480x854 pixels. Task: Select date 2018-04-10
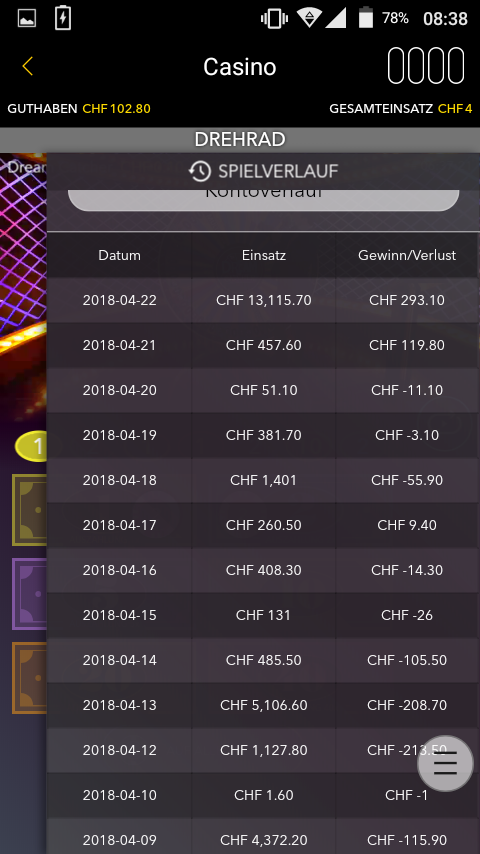pyautogui.click(x=119, y=795)
